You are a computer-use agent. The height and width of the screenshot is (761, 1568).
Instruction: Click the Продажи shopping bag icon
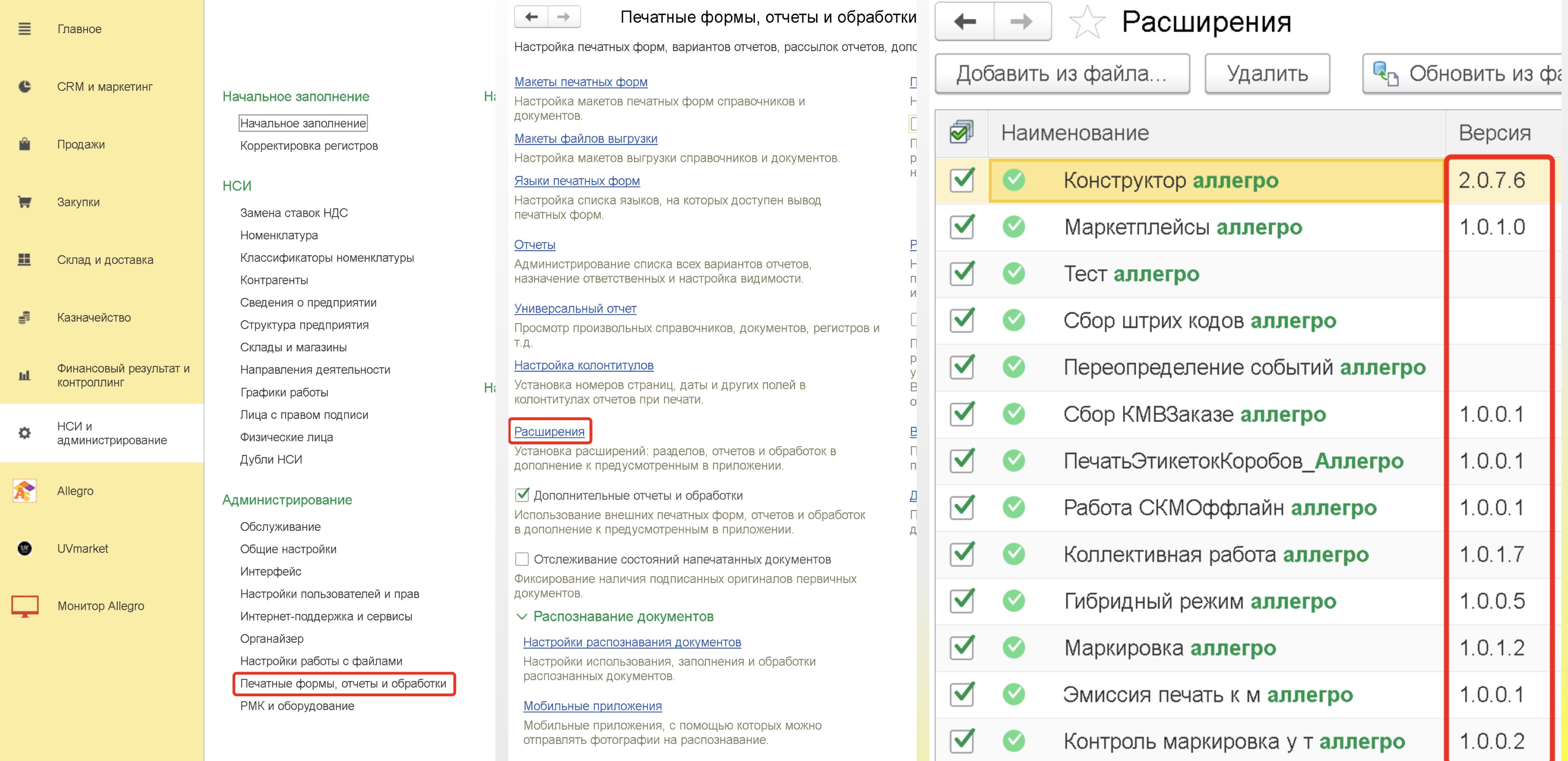coord(24,144)
